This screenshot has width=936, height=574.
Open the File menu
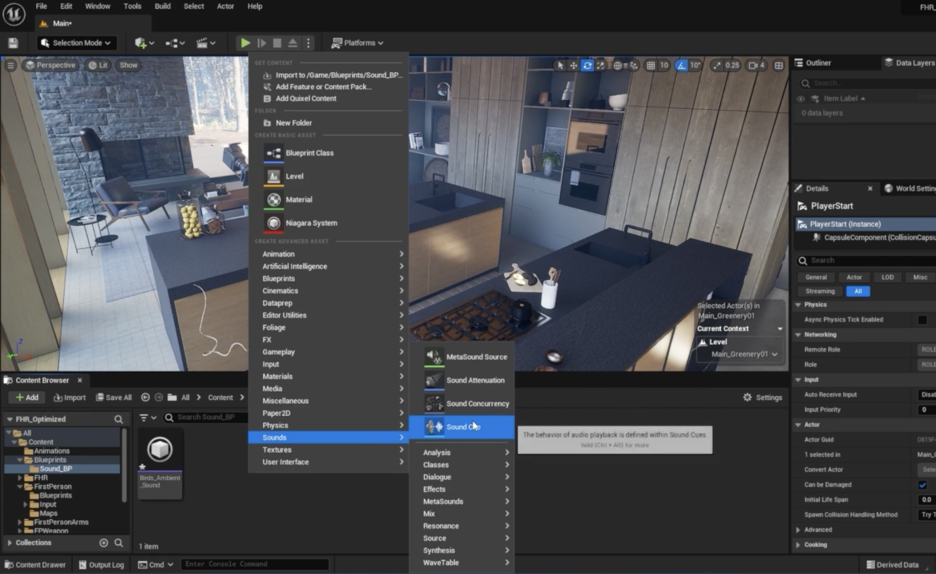41,6
